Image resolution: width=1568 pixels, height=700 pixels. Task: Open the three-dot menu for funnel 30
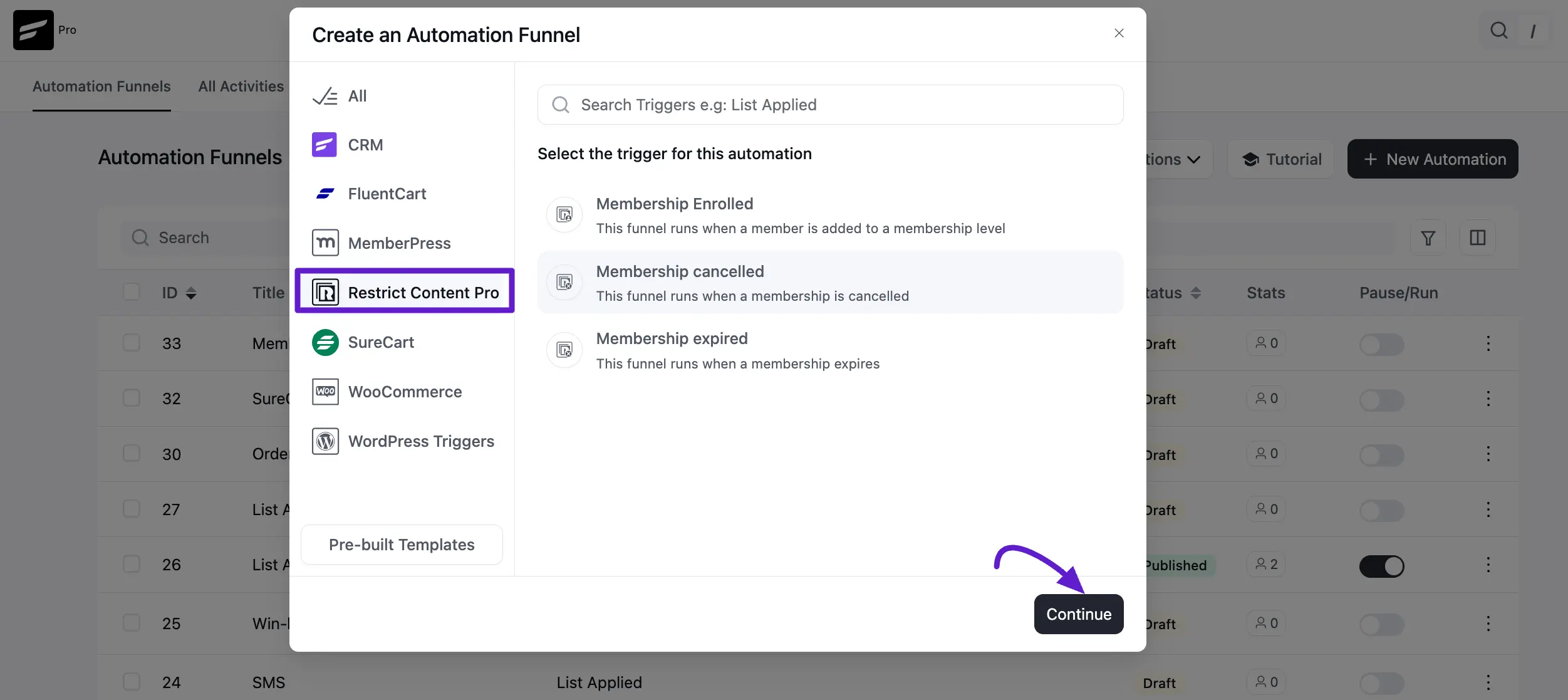1488,453
